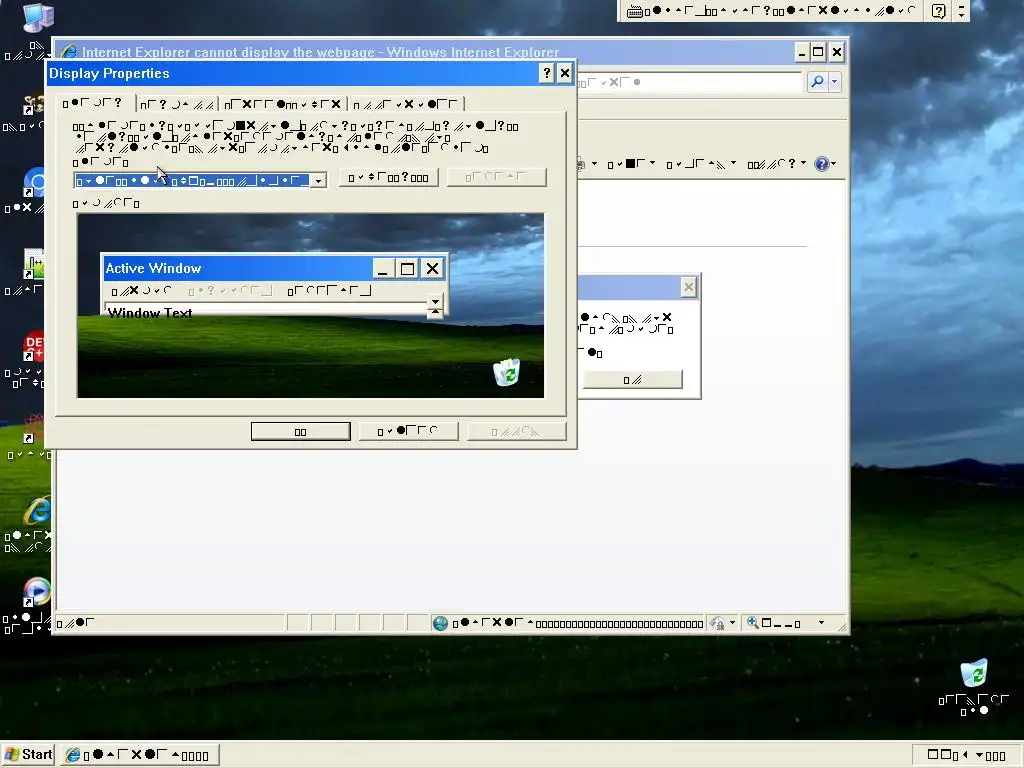Screen dimensions: 1024x768
Task: Click the language bar Help icon
Action: (x=938, y=11)
